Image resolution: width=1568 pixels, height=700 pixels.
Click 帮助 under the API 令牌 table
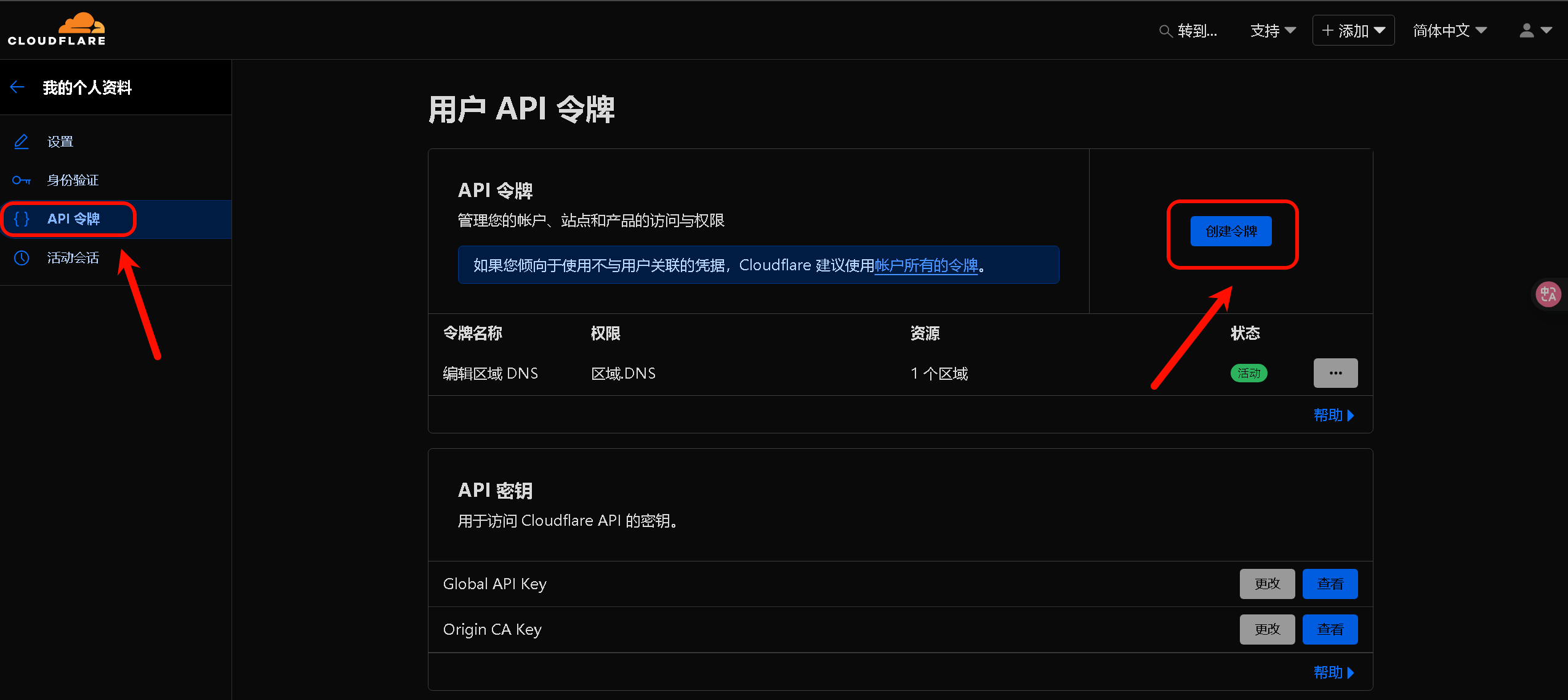[x=1334, y=415]
